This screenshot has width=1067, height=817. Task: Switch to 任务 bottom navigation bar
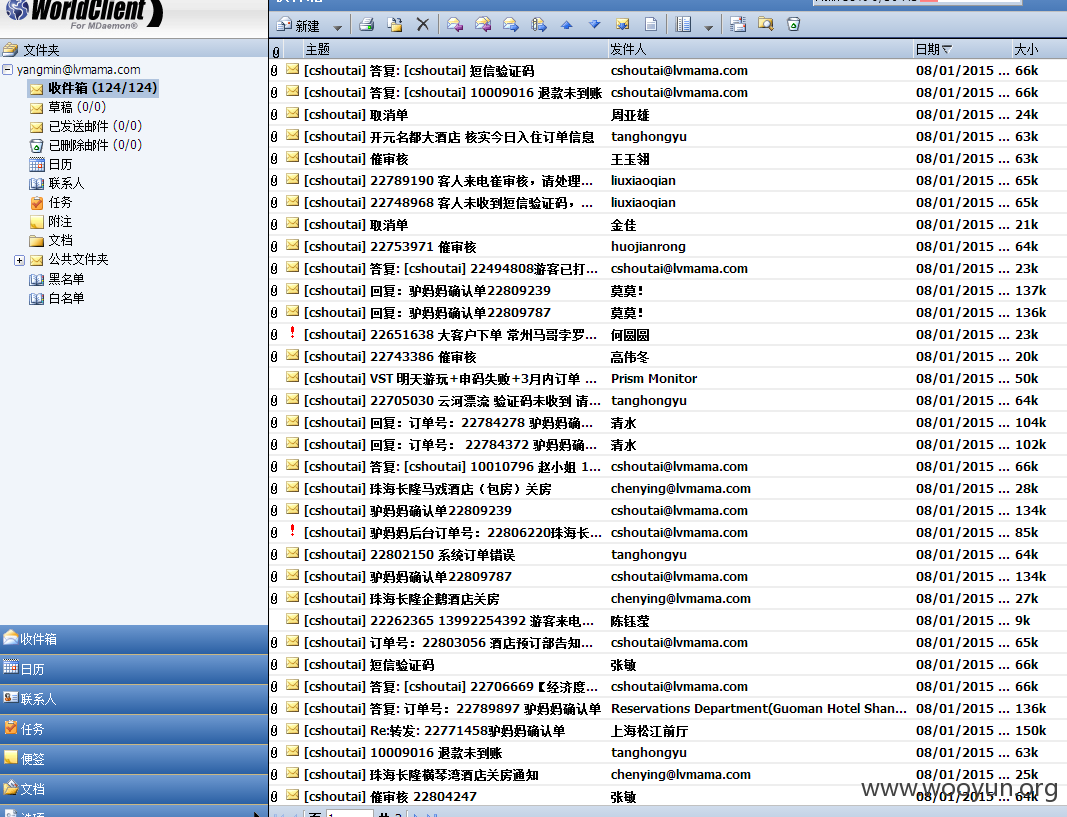pyautogui.click(x=134, y=729)
